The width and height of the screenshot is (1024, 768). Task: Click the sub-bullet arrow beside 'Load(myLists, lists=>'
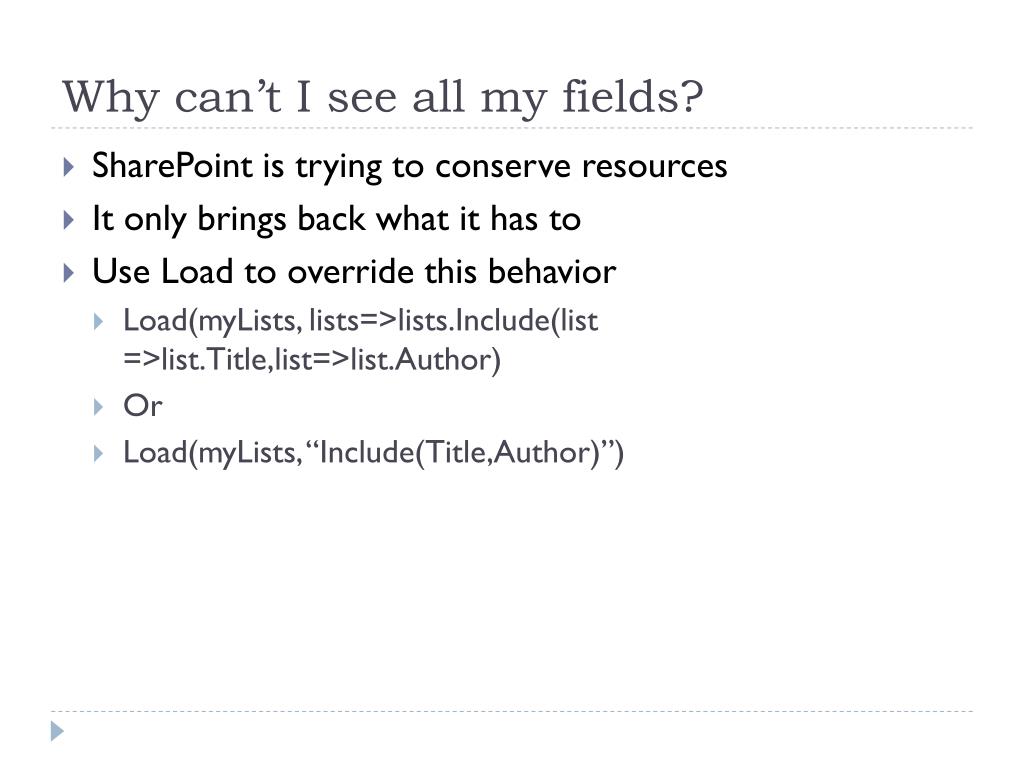point(99,321)
